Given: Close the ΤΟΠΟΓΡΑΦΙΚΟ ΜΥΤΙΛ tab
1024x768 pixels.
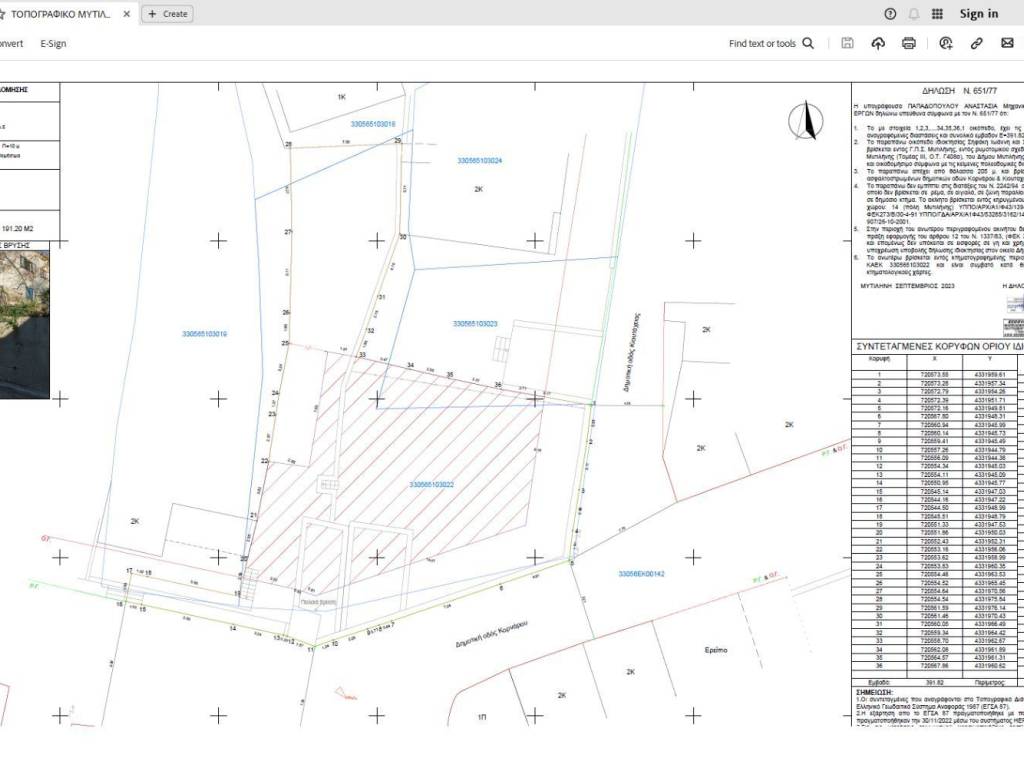Looking at the screenshot, I should tap(125, 14).
